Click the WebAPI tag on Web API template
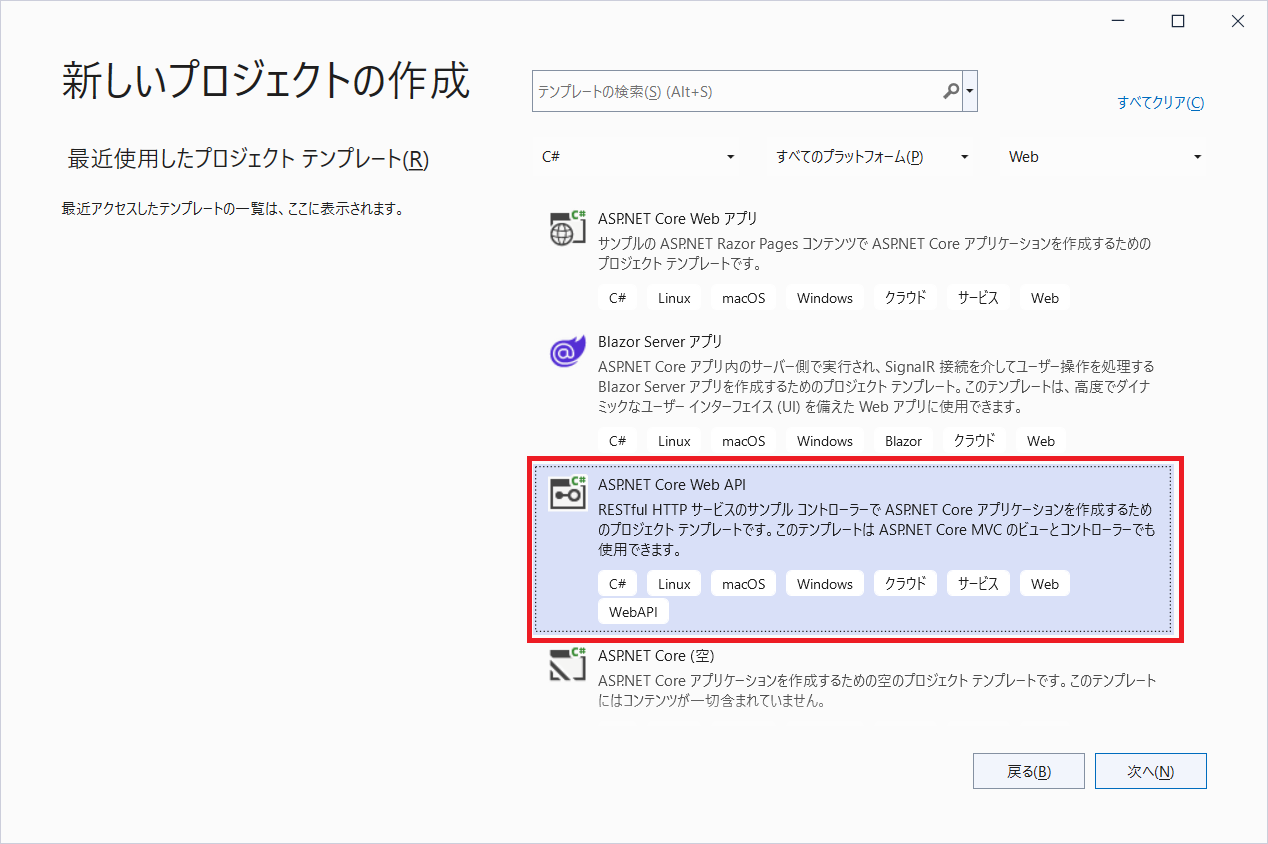 click(633, 611)
